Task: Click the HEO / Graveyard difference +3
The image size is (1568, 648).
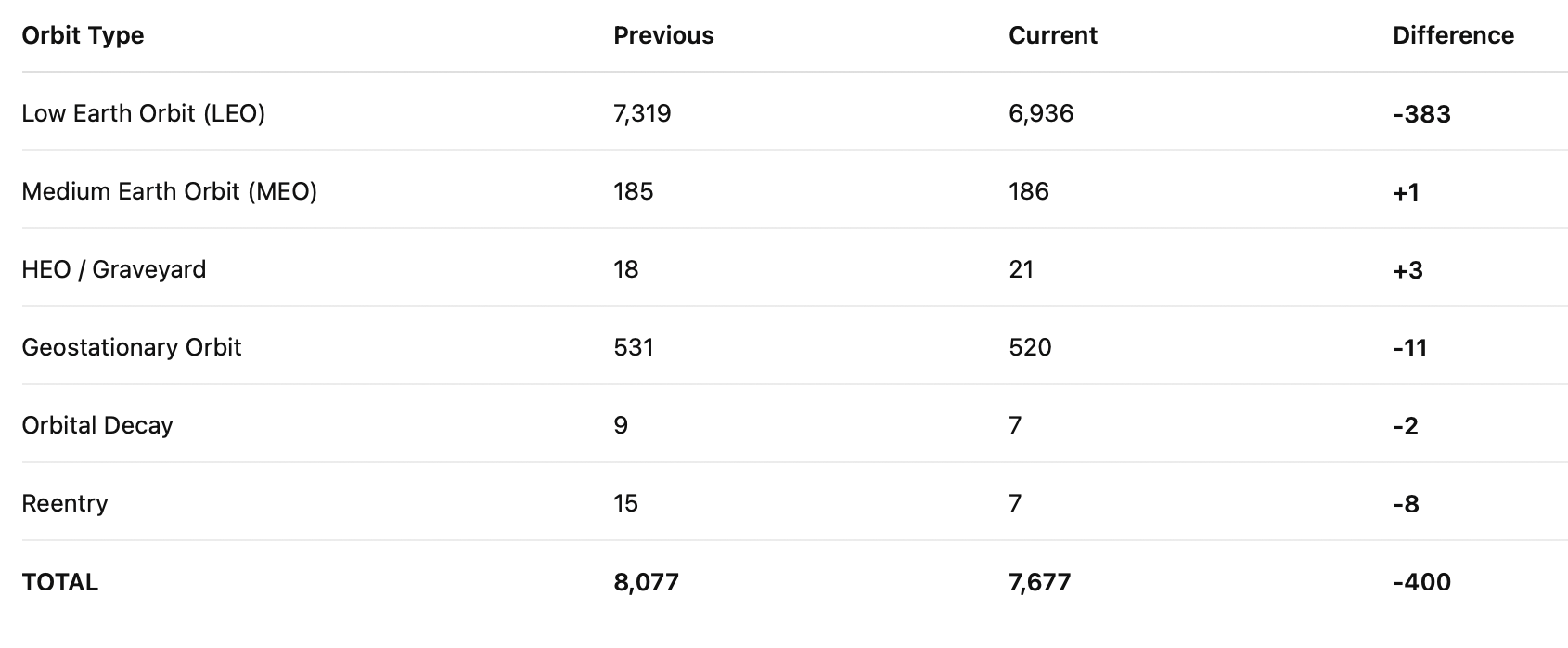Action: point(1407,270)
